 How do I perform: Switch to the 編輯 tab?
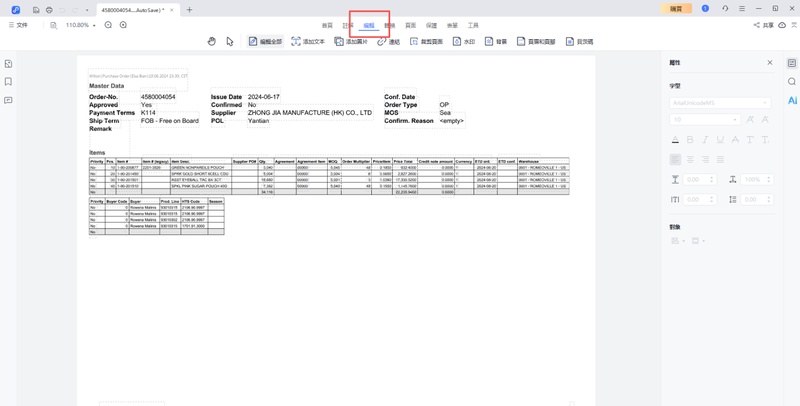[x=369, y=25]
